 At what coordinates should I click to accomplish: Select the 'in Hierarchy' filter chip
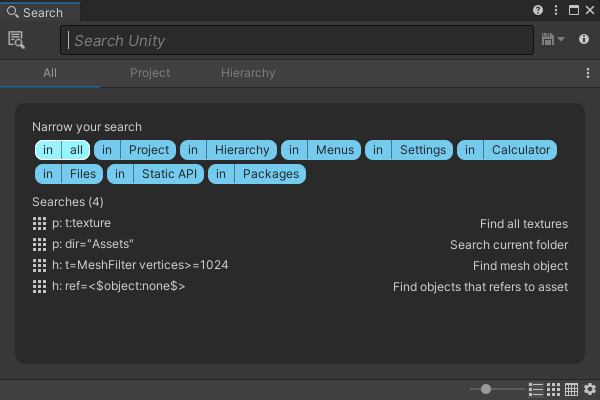click(x=228, y=150)
